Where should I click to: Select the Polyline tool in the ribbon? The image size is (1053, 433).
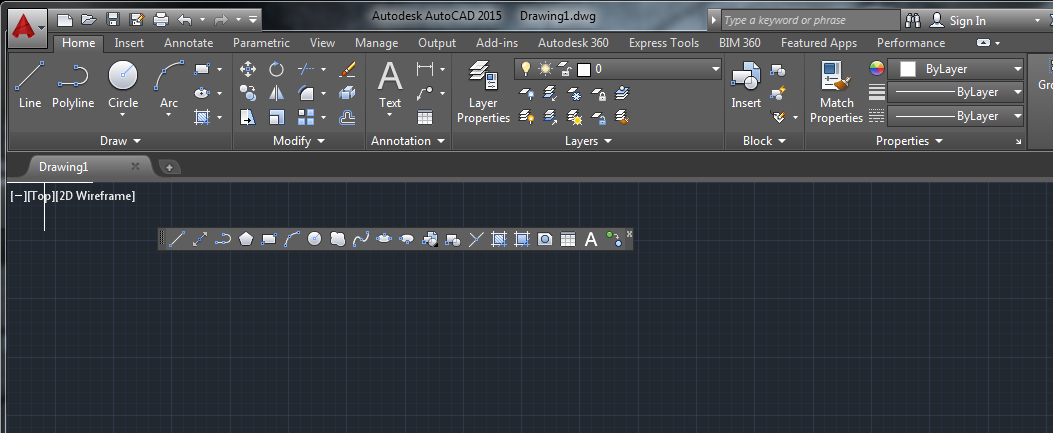point(73,85)
